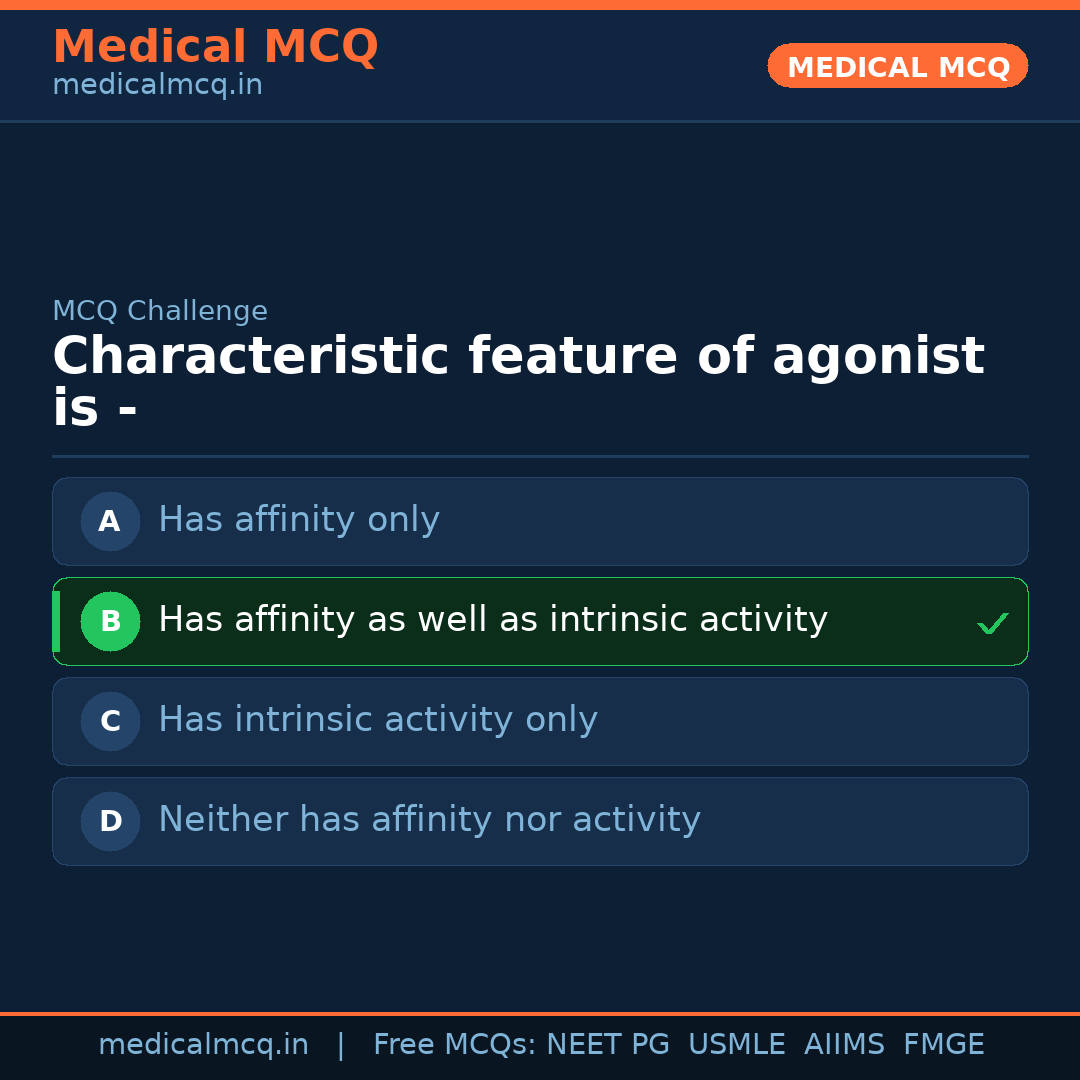Screen dimensions: 1080x1080
Task: Click the circular D badge icon
Action: (x=110, y=821)
